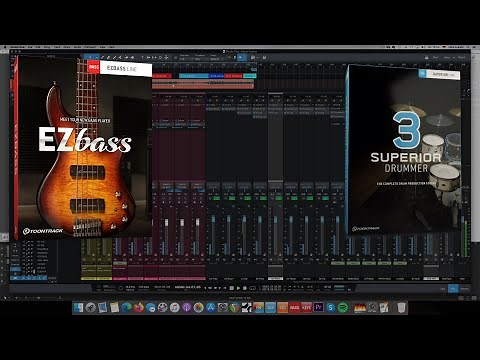
Task: Open Skype from the Dock
Action: click(x=330, y=307)
